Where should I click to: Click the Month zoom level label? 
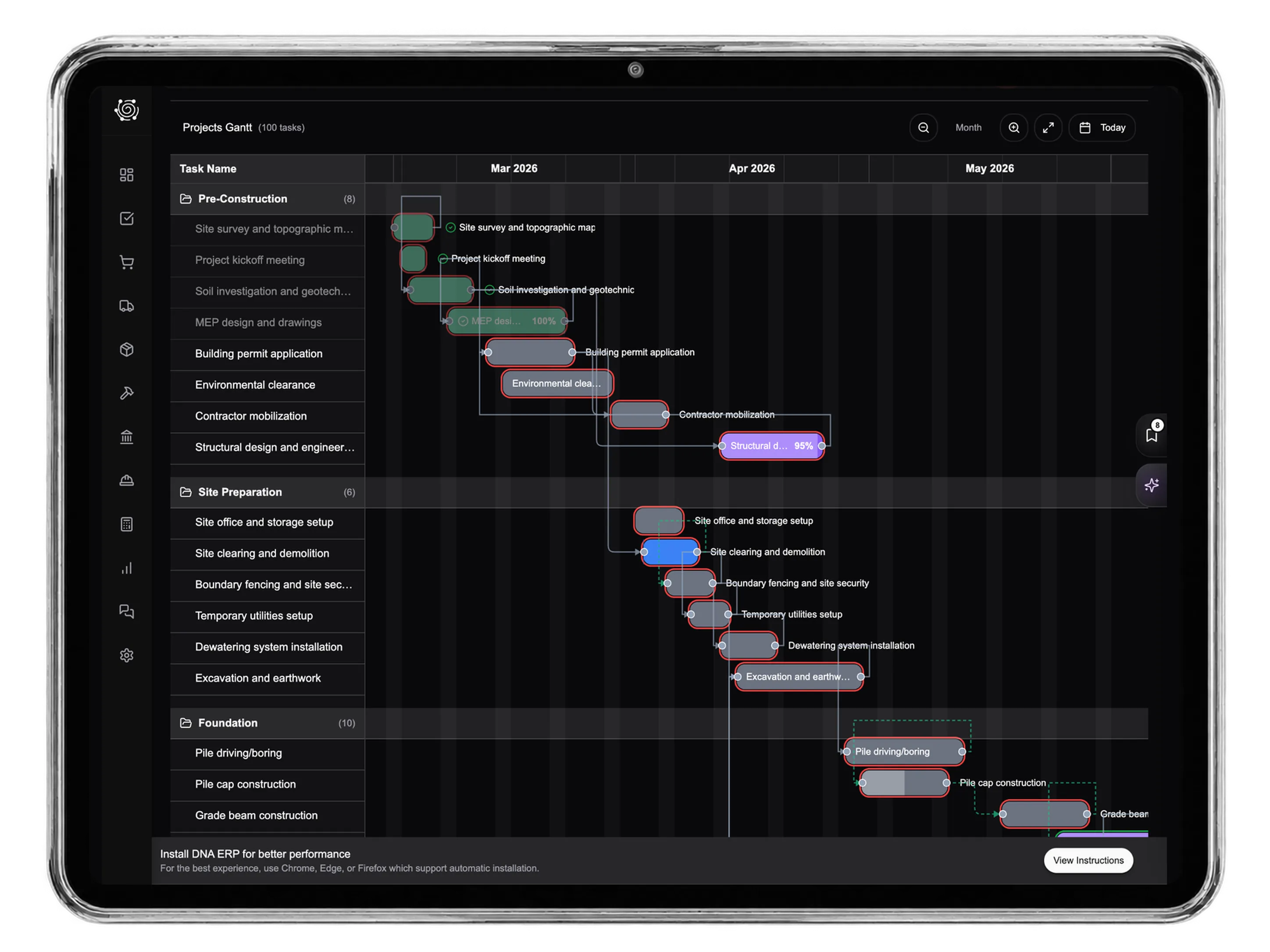pyautogui.click(x=968, y=128)
